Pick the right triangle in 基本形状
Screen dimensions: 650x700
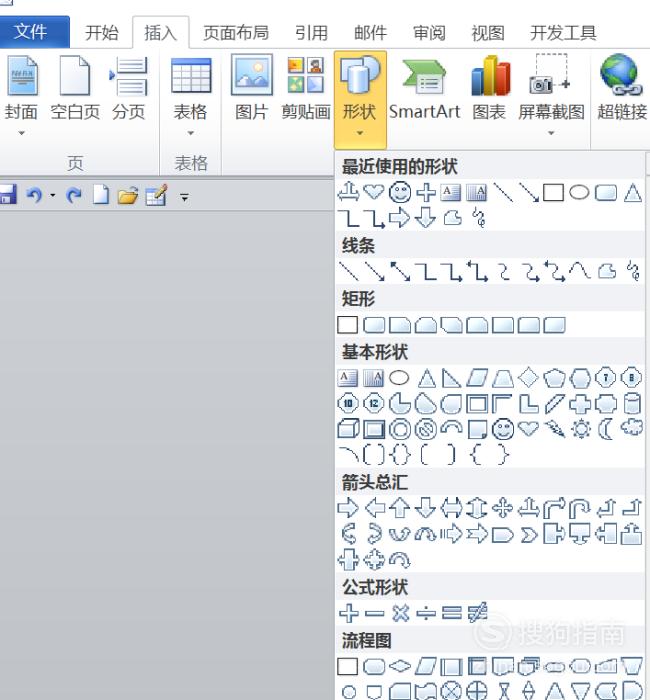451,379
